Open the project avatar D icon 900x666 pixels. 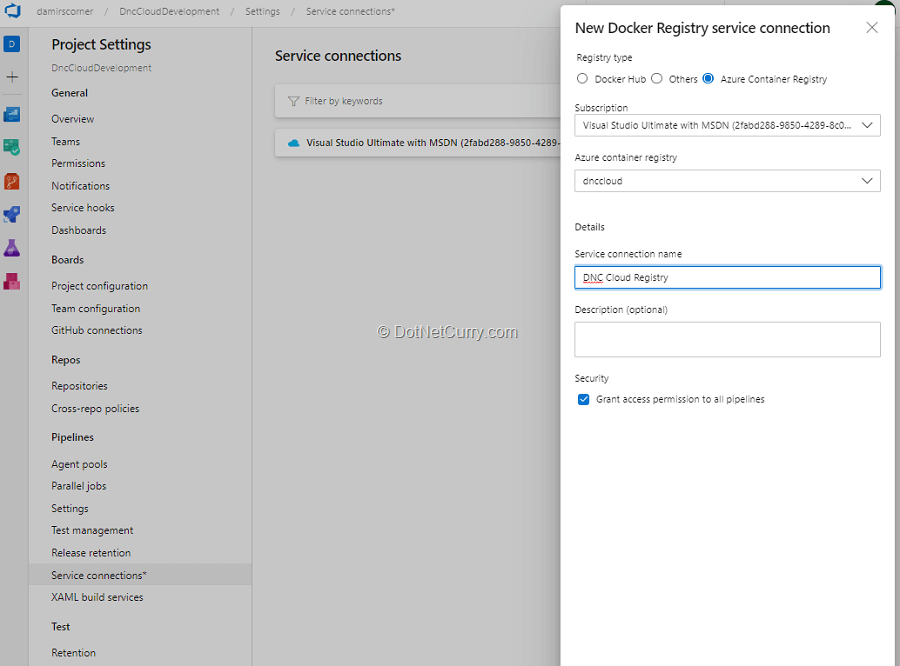(11, 44)
